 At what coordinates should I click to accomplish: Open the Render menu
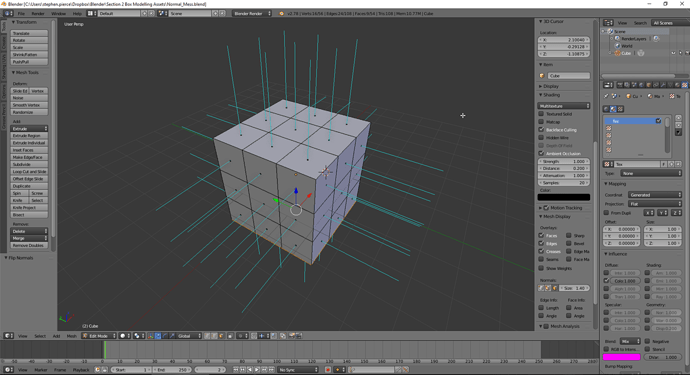click(38, 14)
